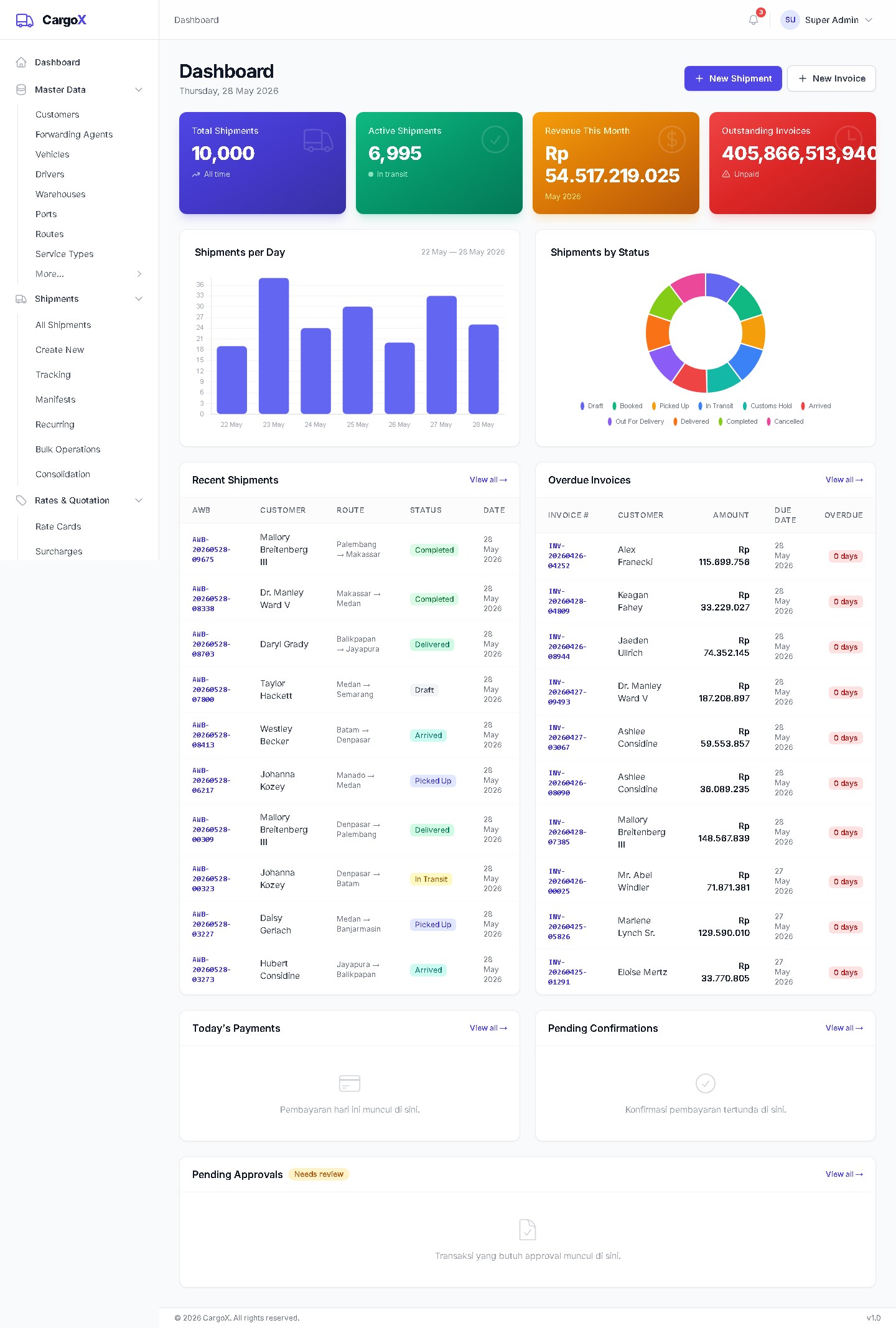The image size is (896, 1328).
Task: Go to All Shipments
Action: 63,325
